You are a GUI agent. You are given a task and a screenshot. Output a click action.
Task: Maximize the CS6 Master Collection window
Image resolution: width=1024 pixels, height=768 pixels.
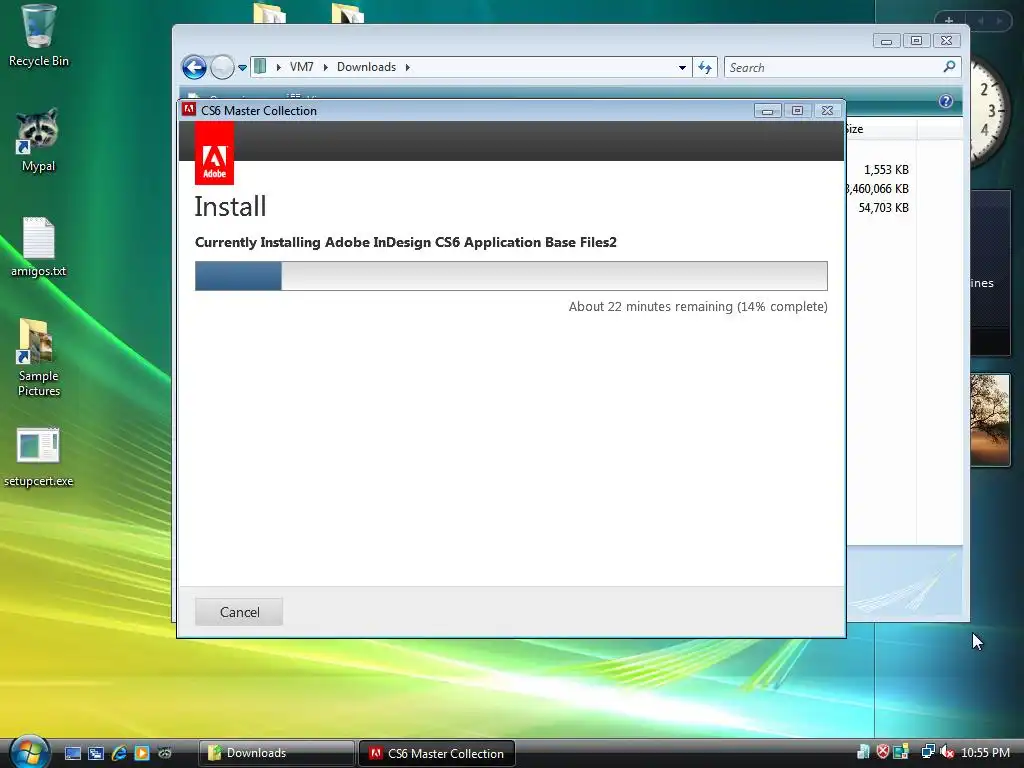click(797, 110)
